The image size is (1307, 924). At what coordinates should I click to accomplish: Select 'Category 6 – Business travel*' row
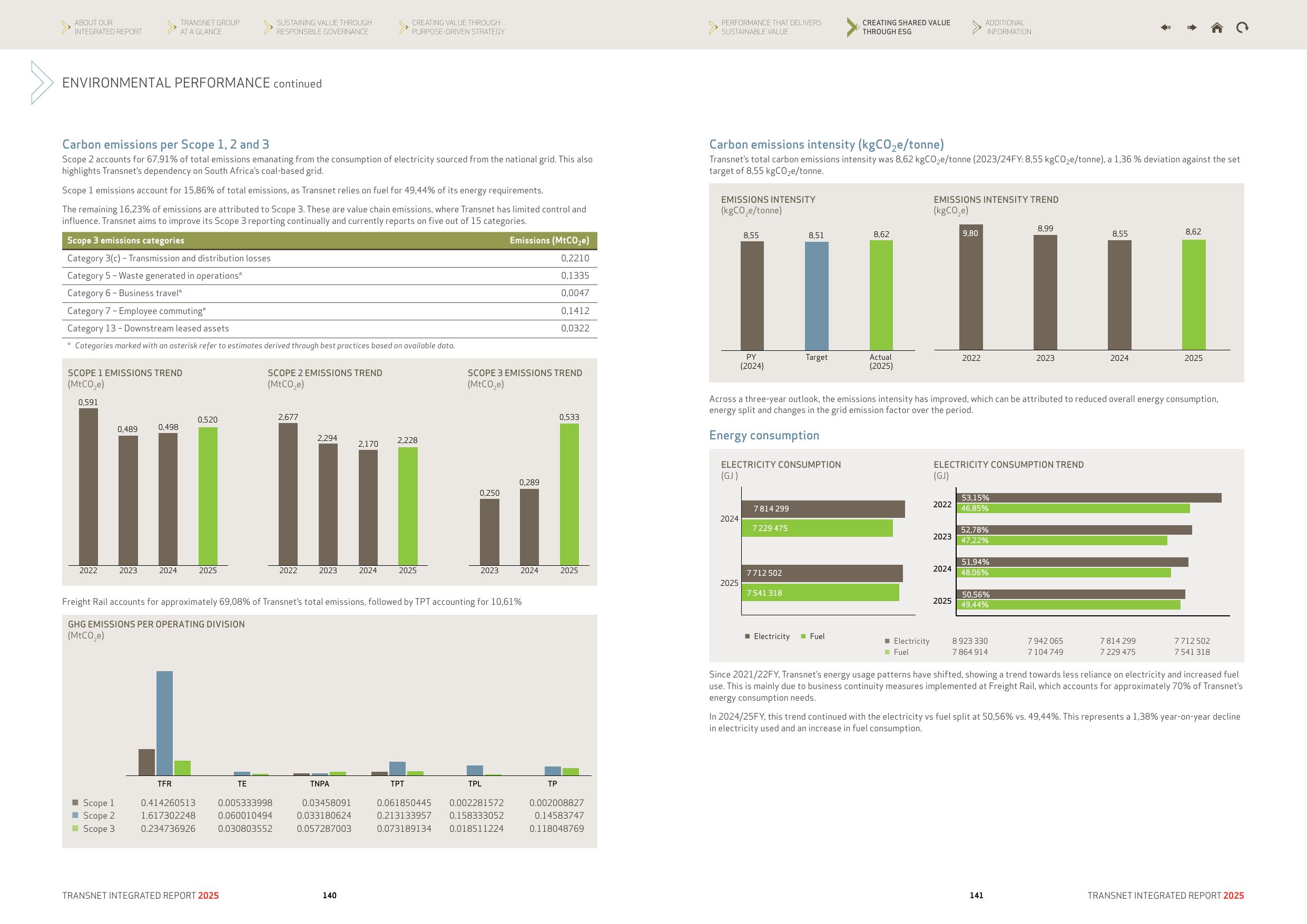(329, 293)
